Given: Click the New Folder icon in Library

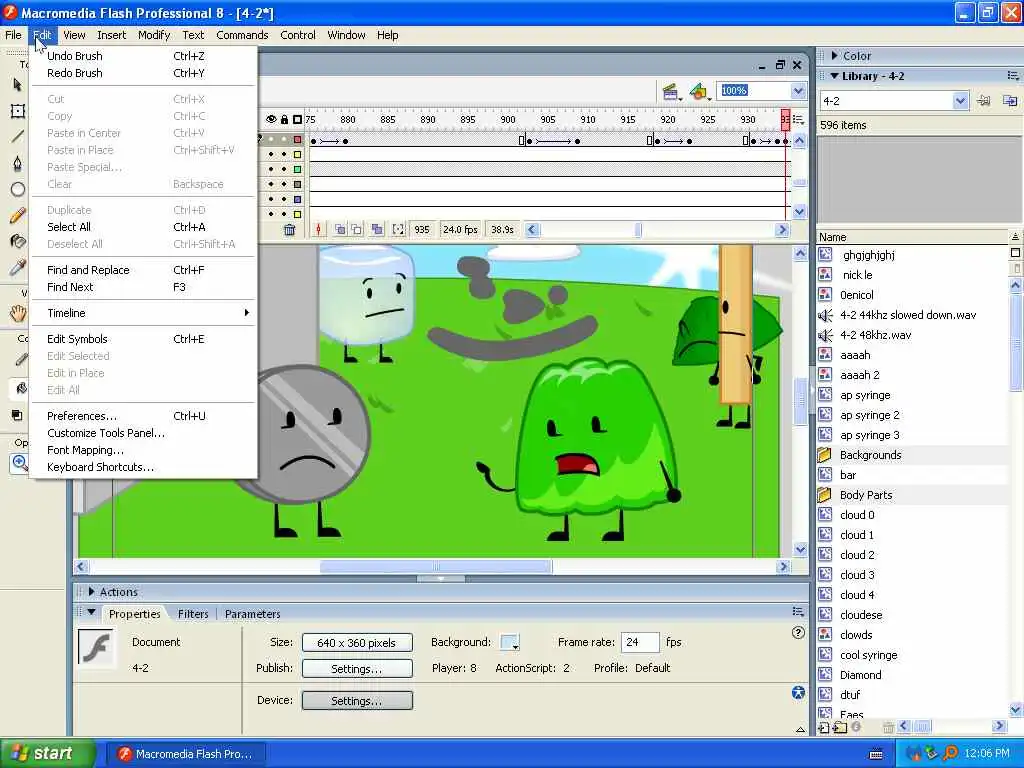Looking at the screenshot, I should coord(840,728).
